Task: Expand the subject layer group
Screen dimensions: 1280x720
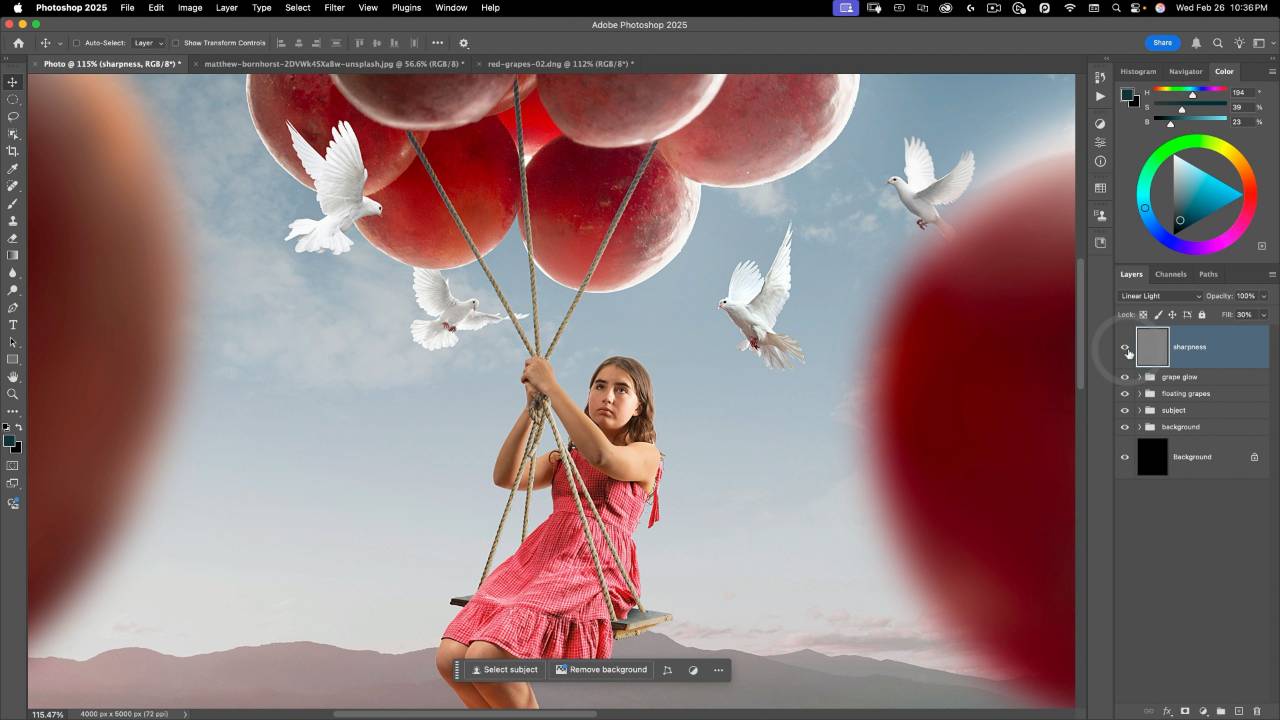Action: coord(1139,411)
